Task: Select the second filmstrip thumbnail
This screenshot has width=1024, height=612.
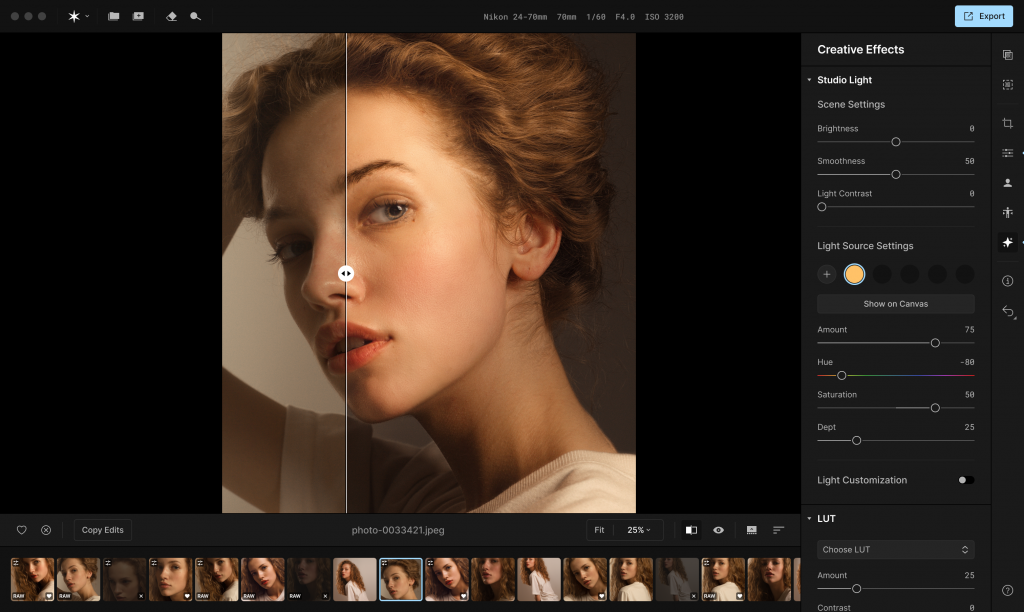Action: [78, 579]
